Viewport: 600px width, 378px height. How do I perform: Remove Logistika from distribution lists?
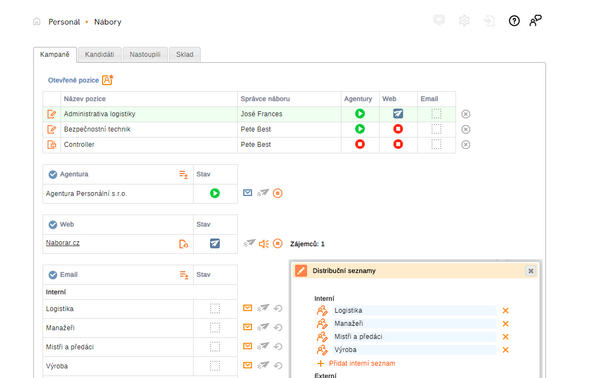tap(505, 311)
